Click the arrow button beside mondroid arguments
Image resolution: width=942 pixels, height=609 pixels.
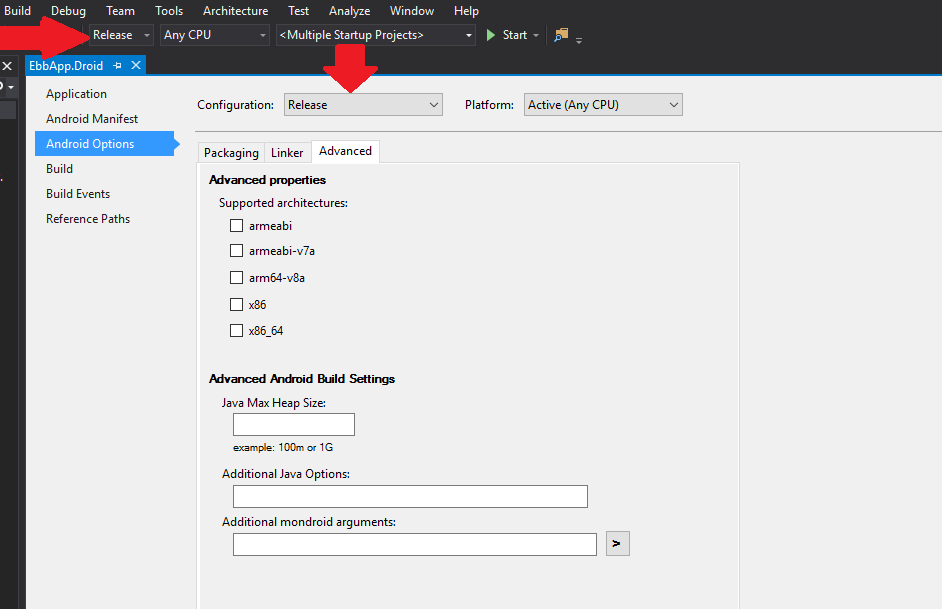pyautogui.click(x=617, y=544)
